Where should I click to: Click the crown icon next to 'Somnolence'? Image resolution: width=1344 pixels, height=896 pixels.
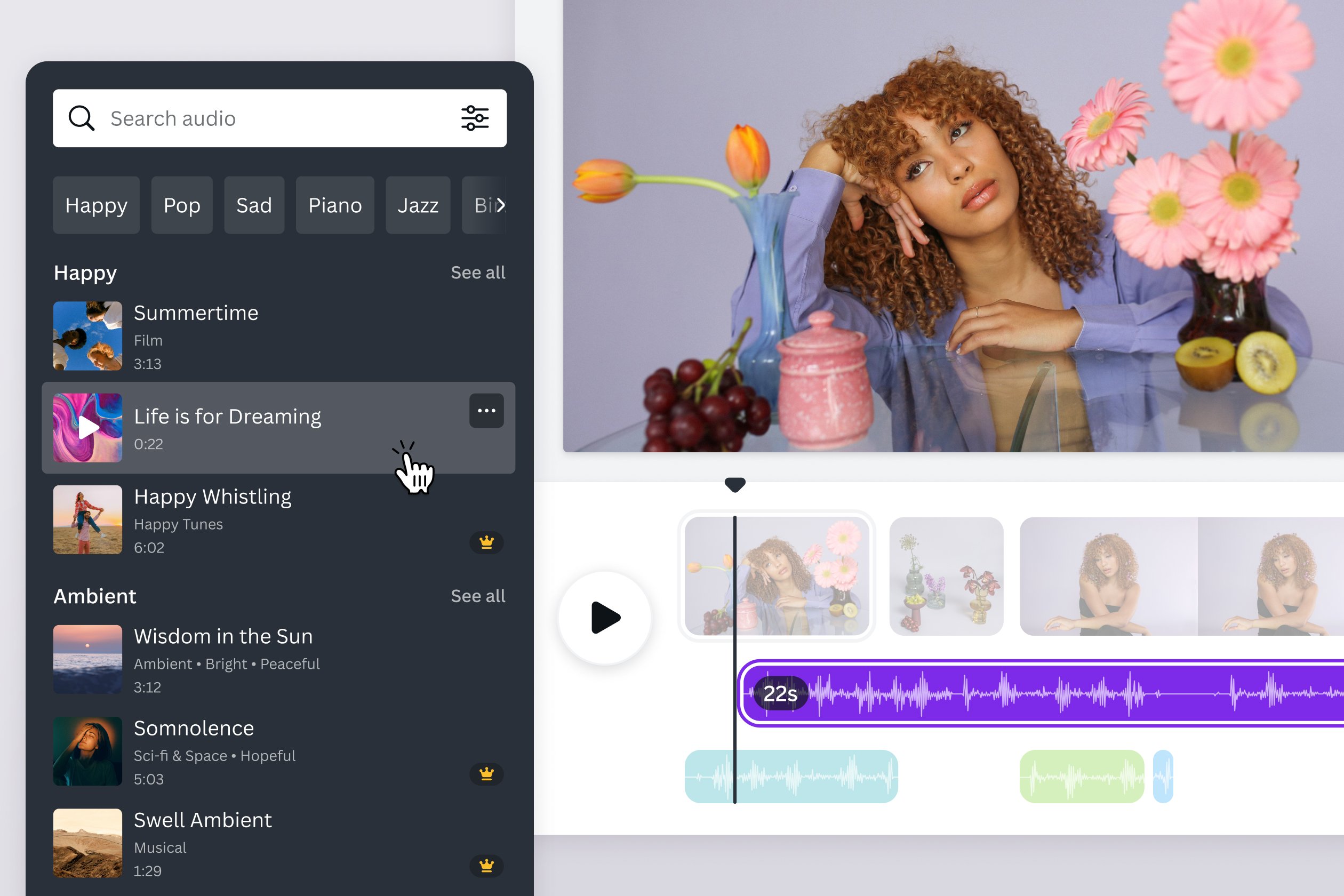click(486, 774)
